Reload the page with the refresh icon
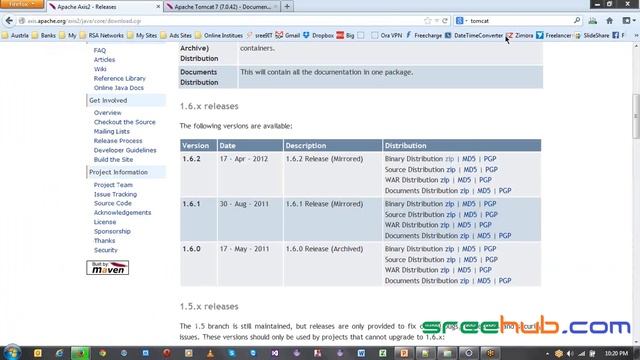The image size is (640, 360). tap(445, 20)
